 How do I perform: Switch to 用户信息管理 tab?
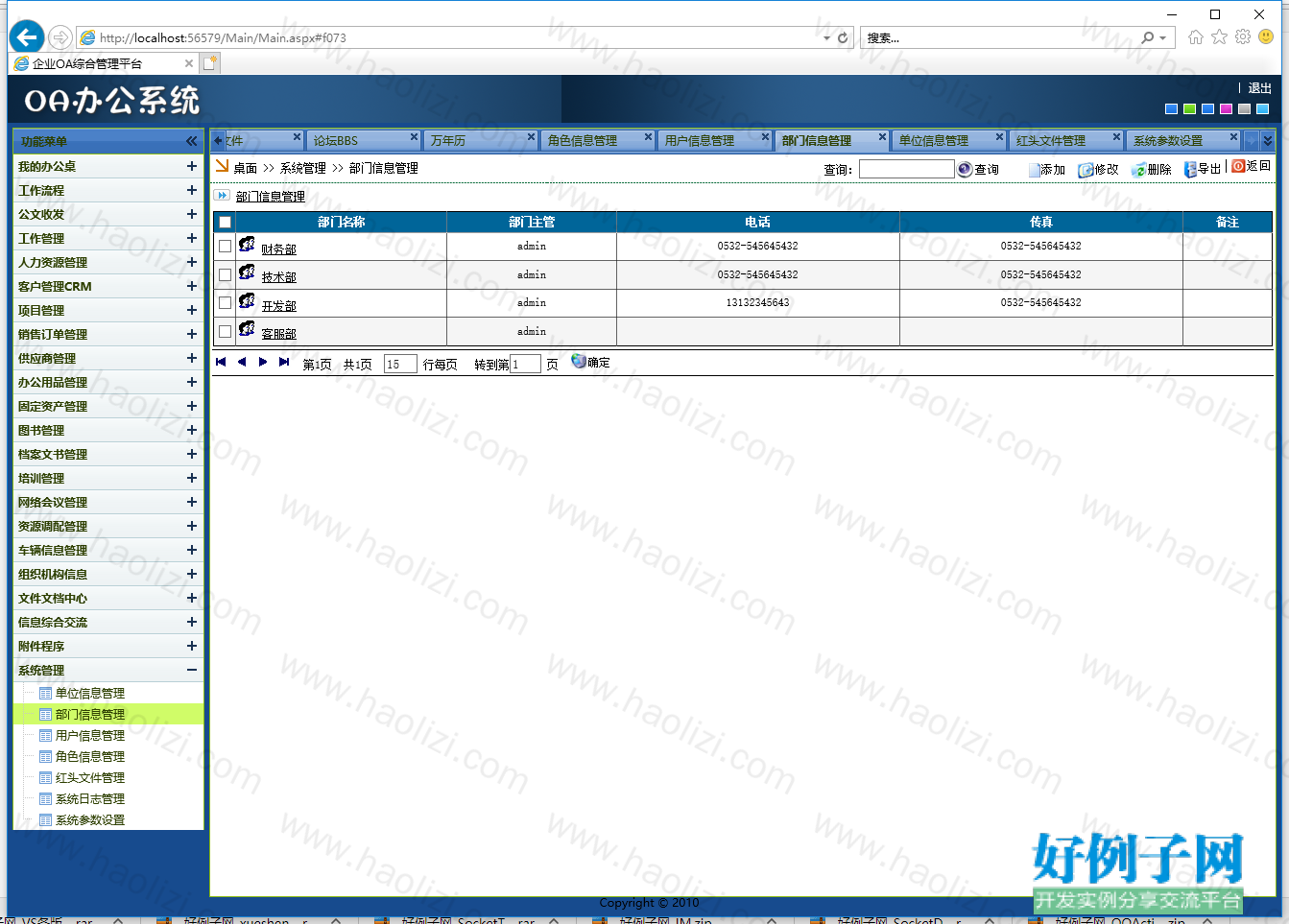point(715,140)
